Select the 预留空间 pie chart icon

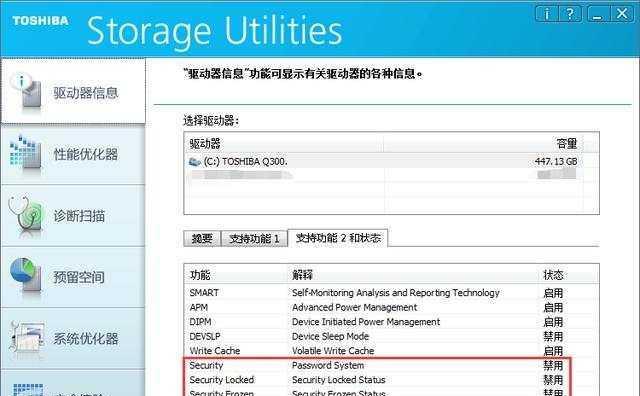25,276
